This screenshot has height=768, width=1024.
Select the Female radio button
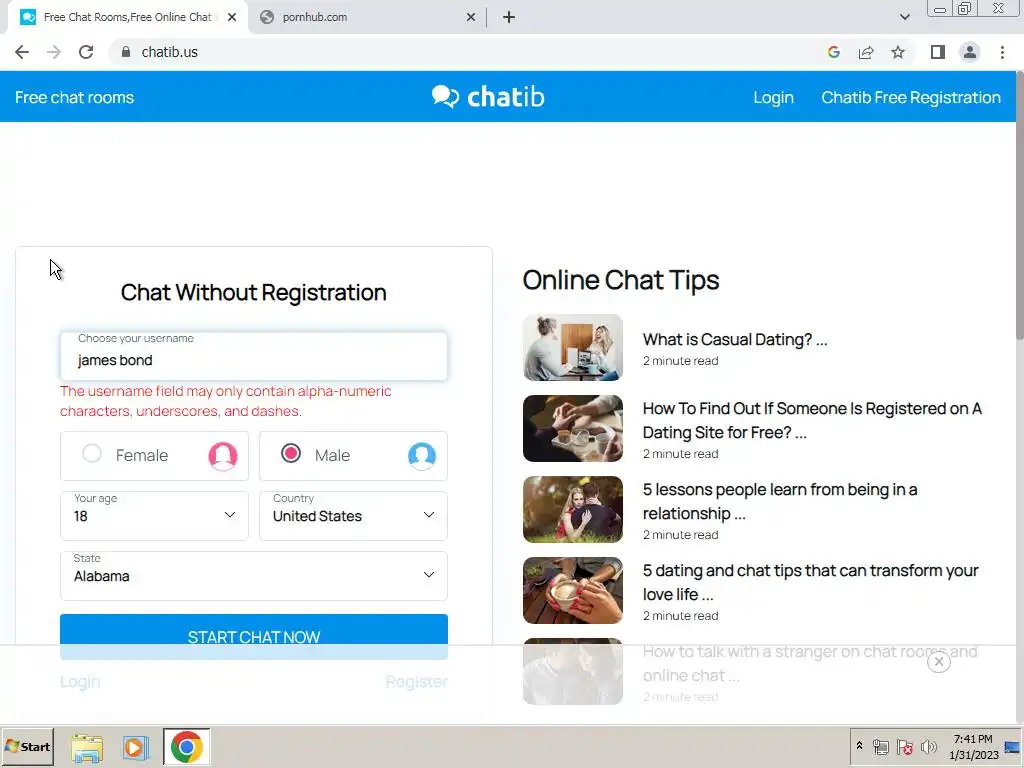pos(92,453)
